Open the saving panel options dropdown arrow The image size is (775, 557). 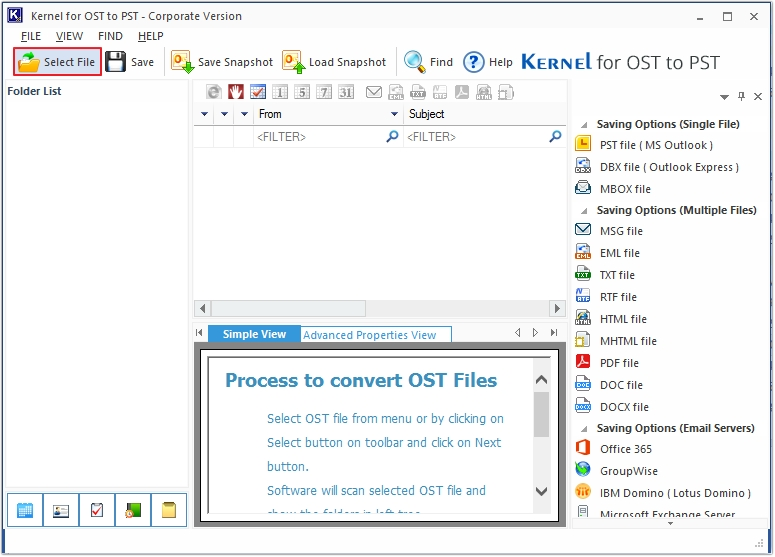[724, 97]
